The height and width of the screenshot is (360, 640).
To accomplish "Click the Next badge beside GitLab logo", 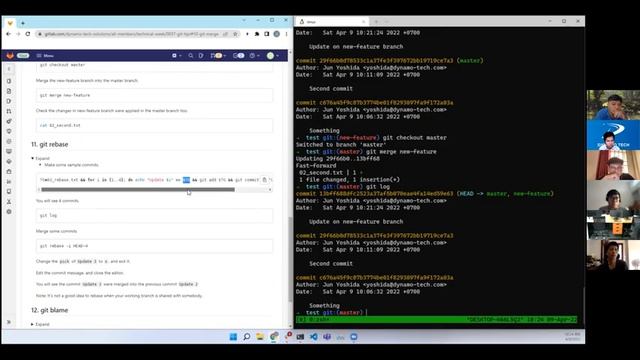I will pos(23,56).
